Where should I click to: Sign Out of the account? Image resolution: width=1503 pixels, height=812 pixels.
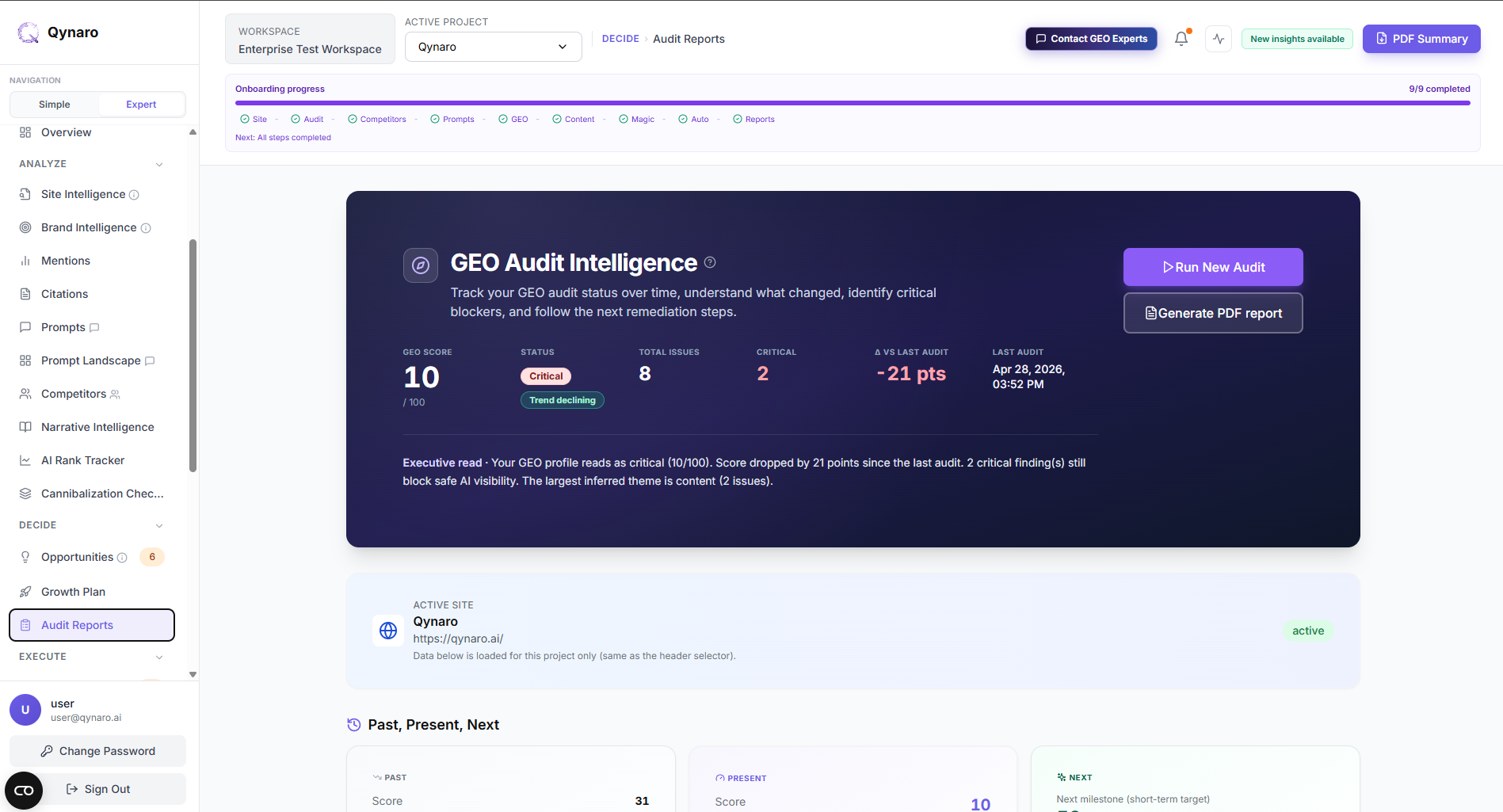point(97,789)
